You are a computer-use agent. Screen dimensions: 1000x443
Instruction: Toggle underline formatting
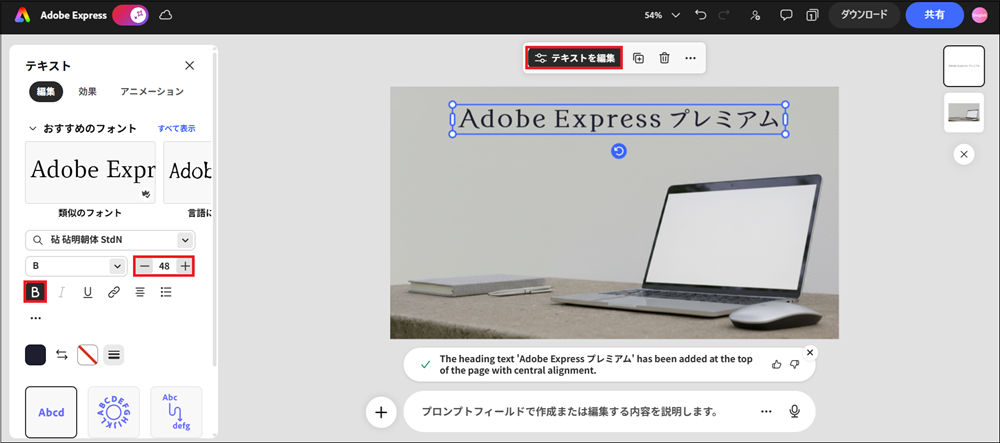(x=88, y=293)
